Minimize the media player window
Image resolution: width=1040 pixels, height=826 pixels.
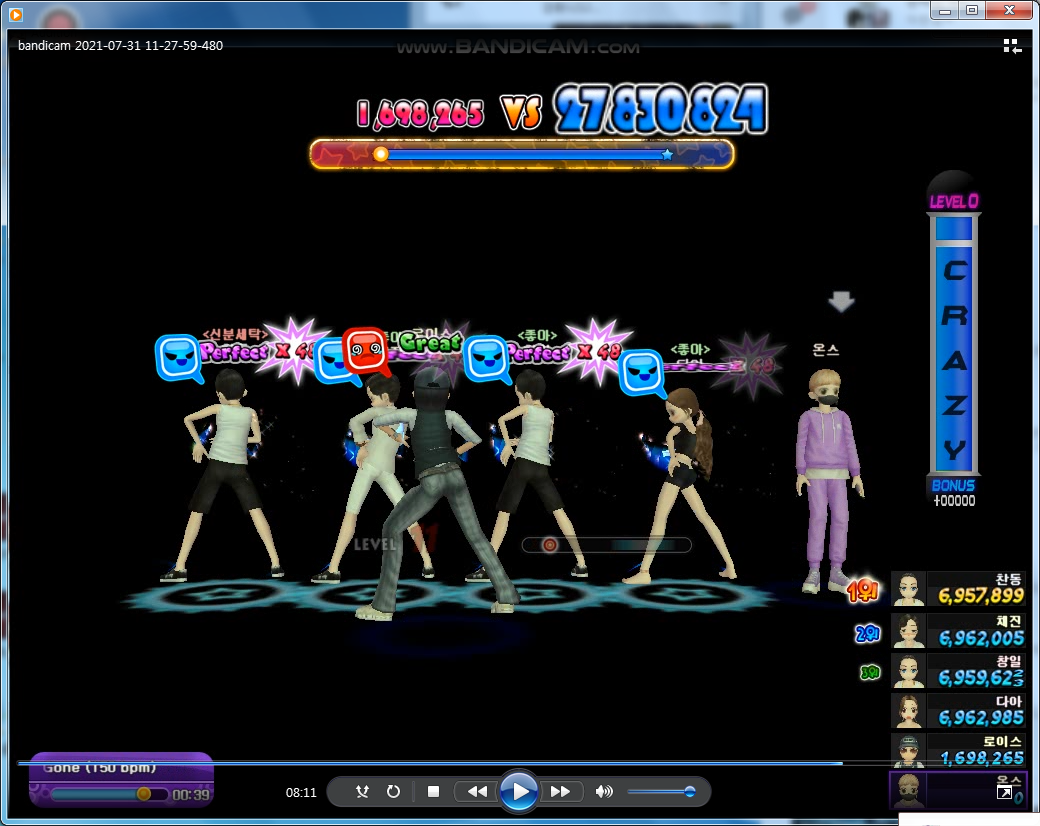945,11
